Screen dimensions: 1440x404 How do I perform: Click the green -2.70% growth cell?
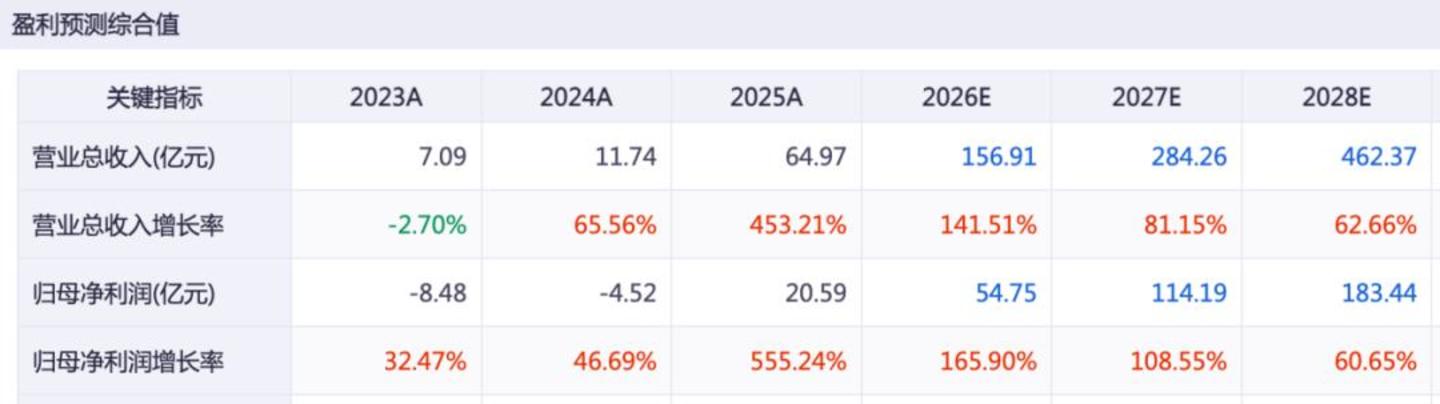tap(427, 226)
